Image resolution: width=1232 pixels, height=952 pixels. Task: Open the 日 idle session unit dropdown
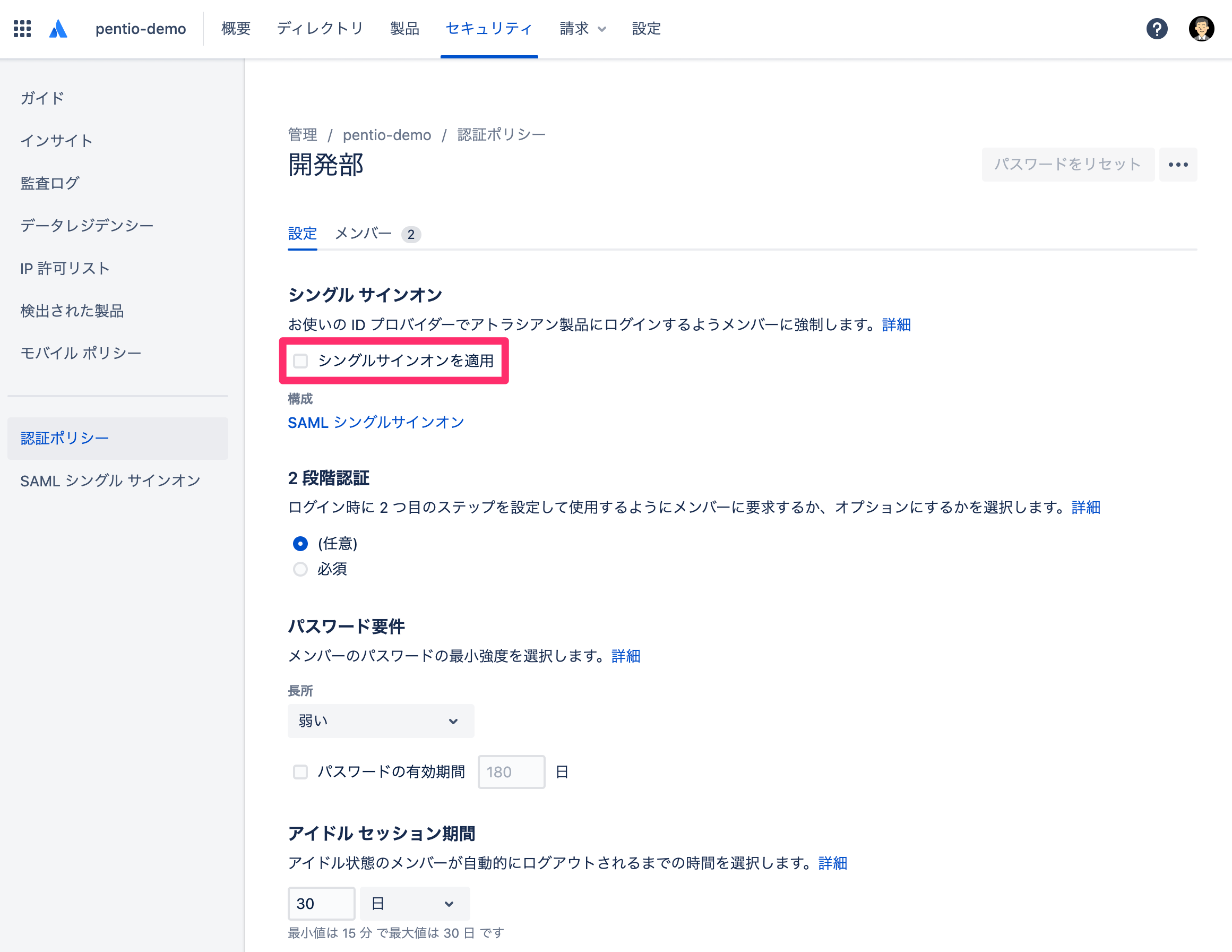coord(415,904)
